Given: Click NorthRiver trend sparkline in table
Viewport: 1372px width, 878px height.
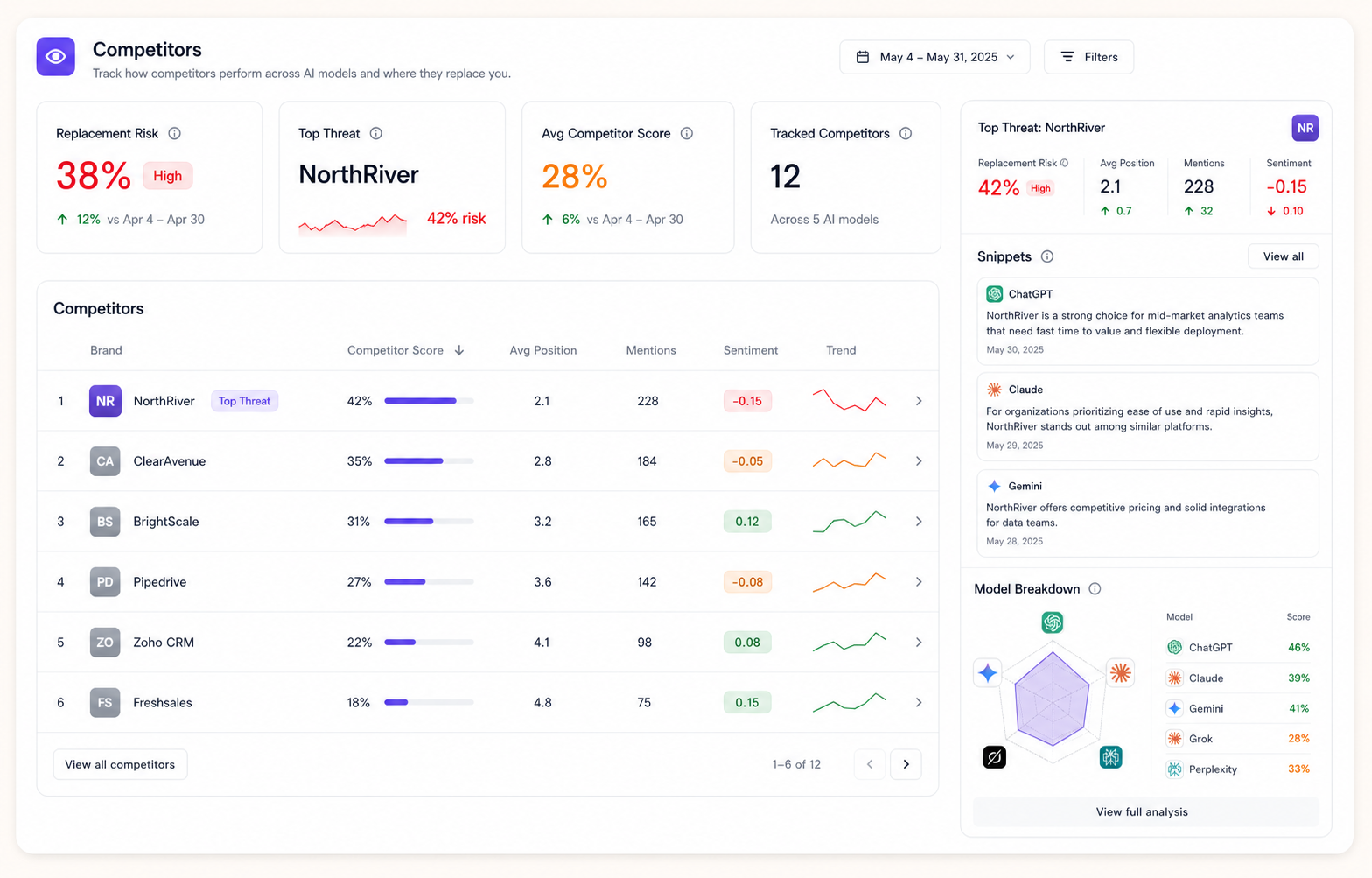Looking at the screenshot, I should [850, 400].
